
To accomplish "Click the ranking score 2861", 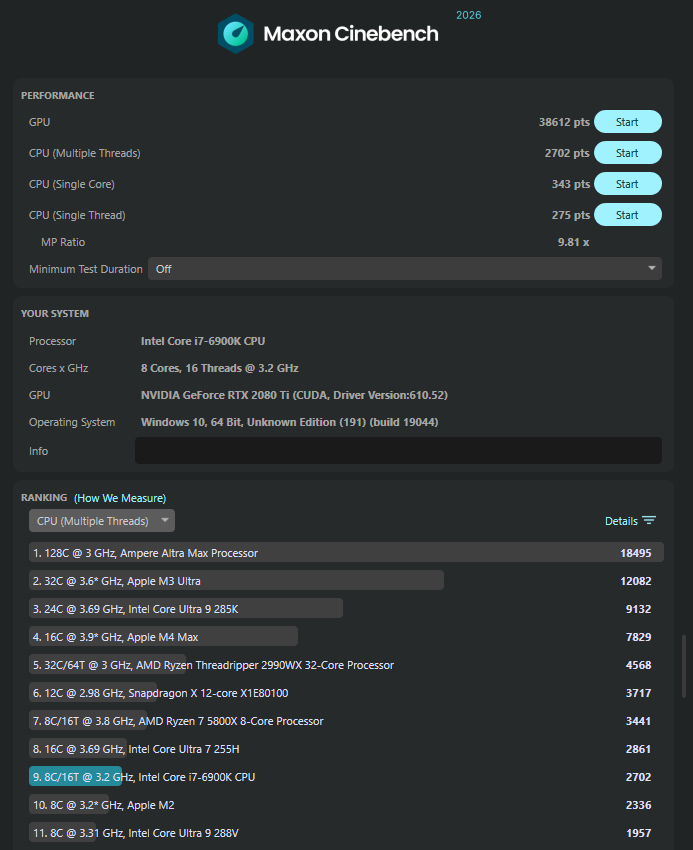I will (x=638, y=749).
